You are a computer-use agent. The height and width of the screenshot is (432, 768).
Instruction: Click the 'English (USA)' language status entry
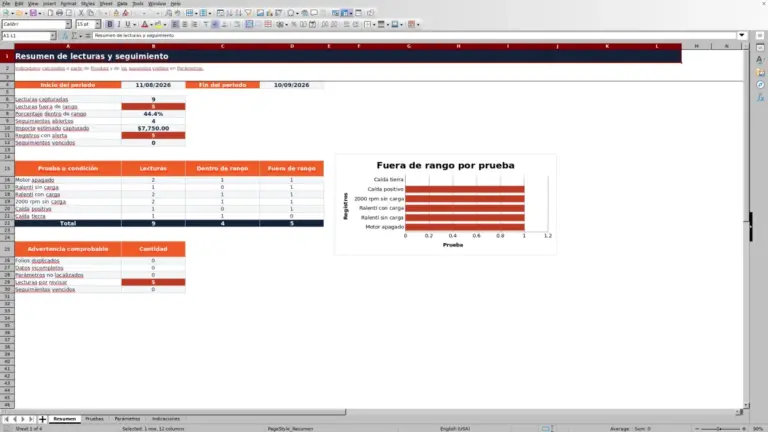click(455, 429)
